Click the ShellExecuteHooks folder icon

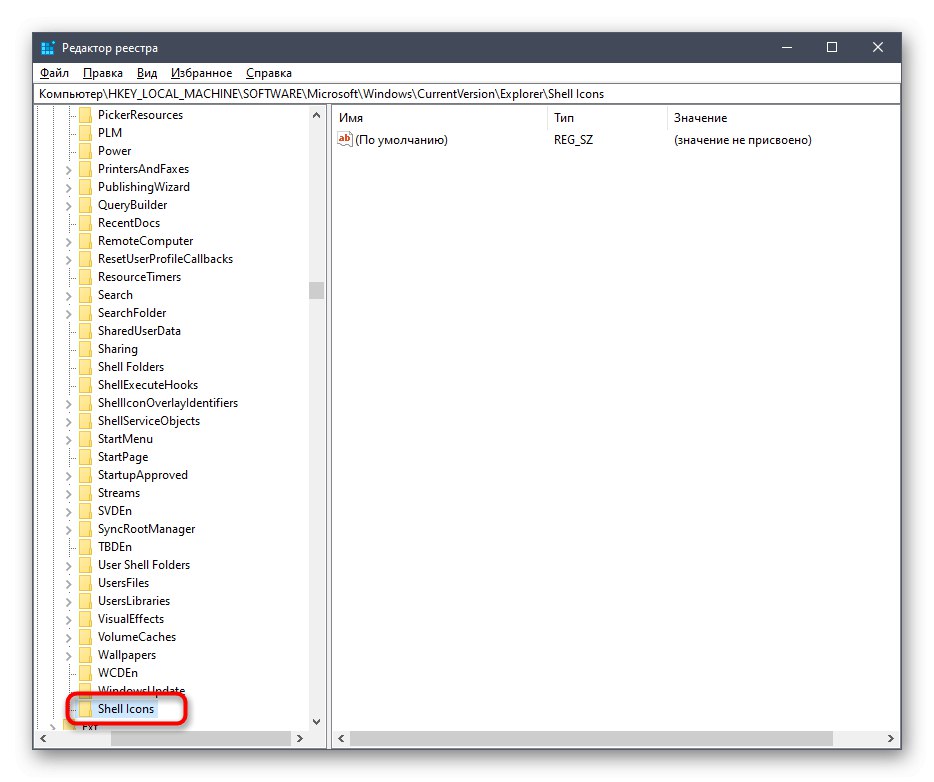(x=85, y=385)
